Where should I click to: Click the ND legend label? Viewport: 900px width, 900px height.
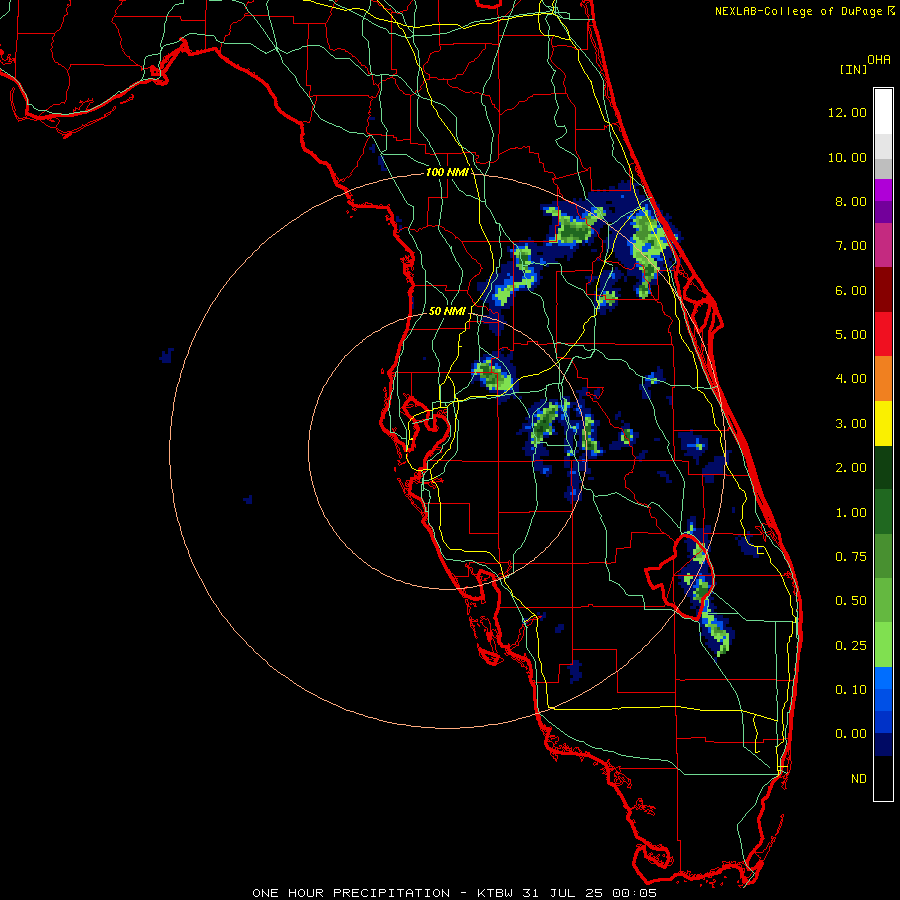point(859,779)
